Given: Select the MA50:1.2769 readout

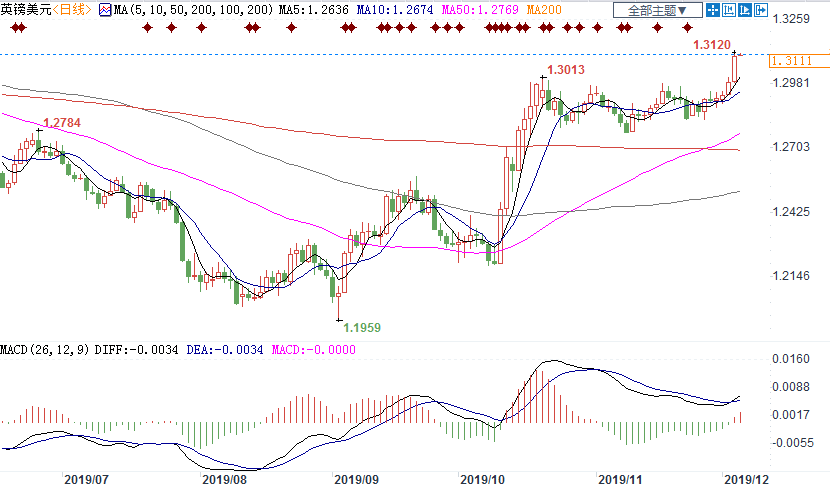Looking at the screenshot, I should (x=480, y=10).
